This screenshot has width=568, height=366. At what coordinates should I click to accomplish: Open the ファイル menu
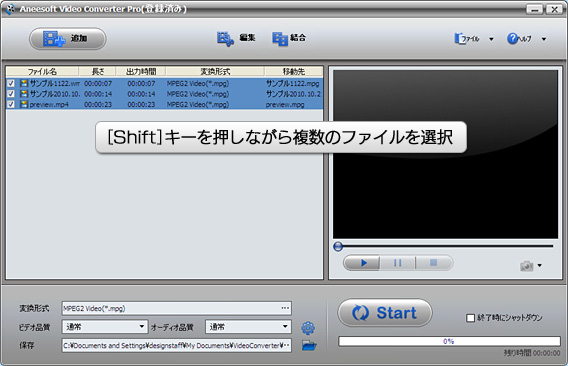pos(474,38)
